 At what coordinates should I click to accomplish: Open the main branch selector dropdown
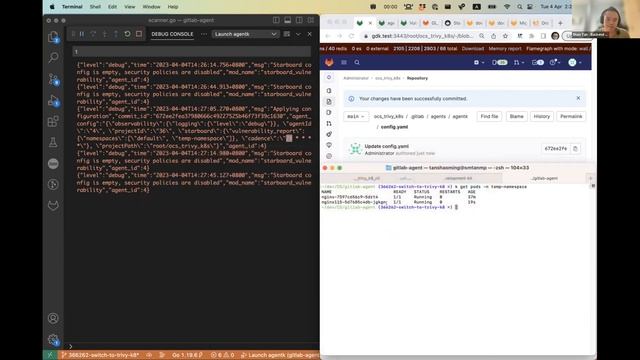coord(356,116)
